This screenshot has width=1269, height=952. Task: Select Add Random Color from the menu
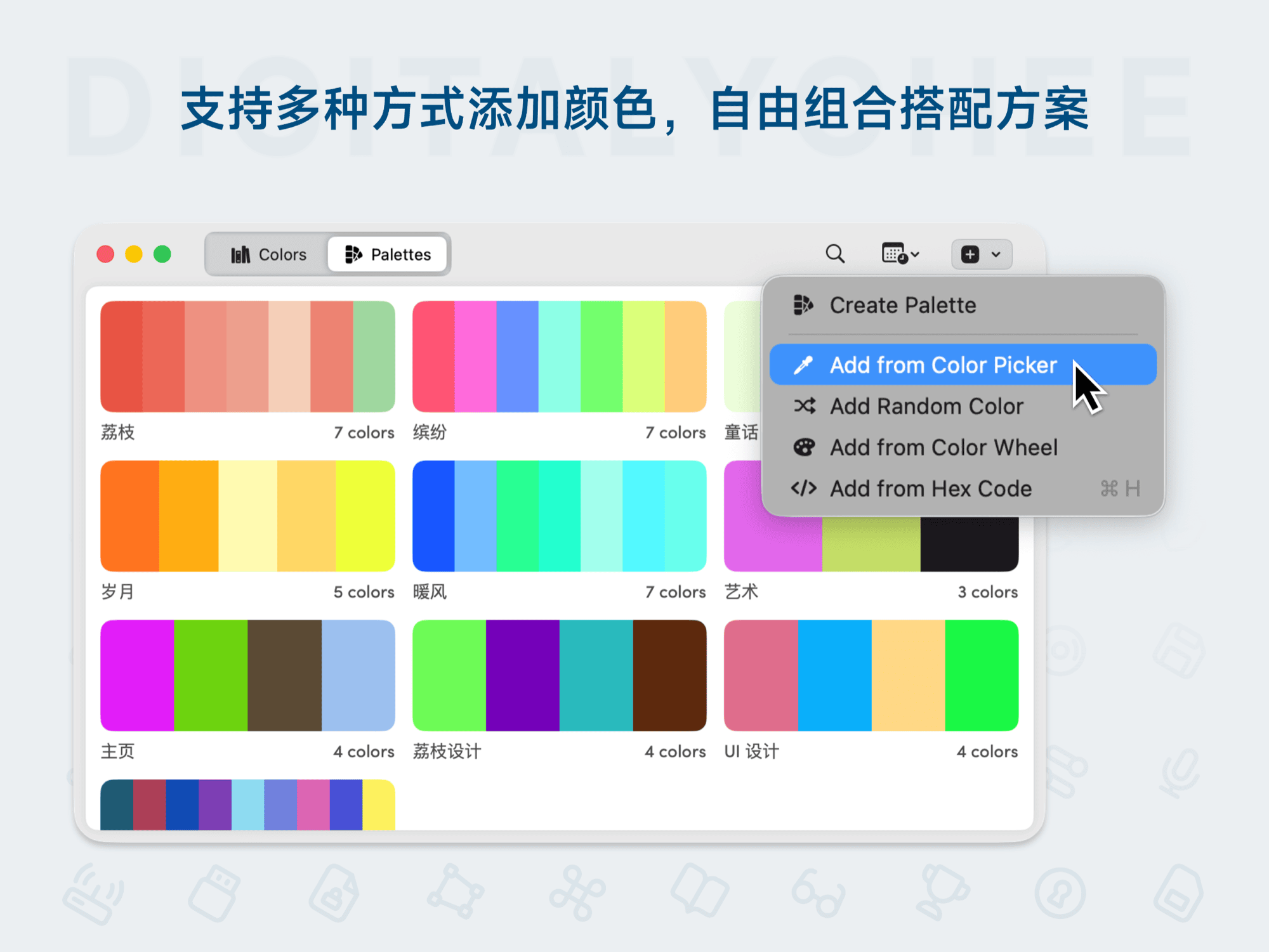pyautogui.click(x=926, y=406)
